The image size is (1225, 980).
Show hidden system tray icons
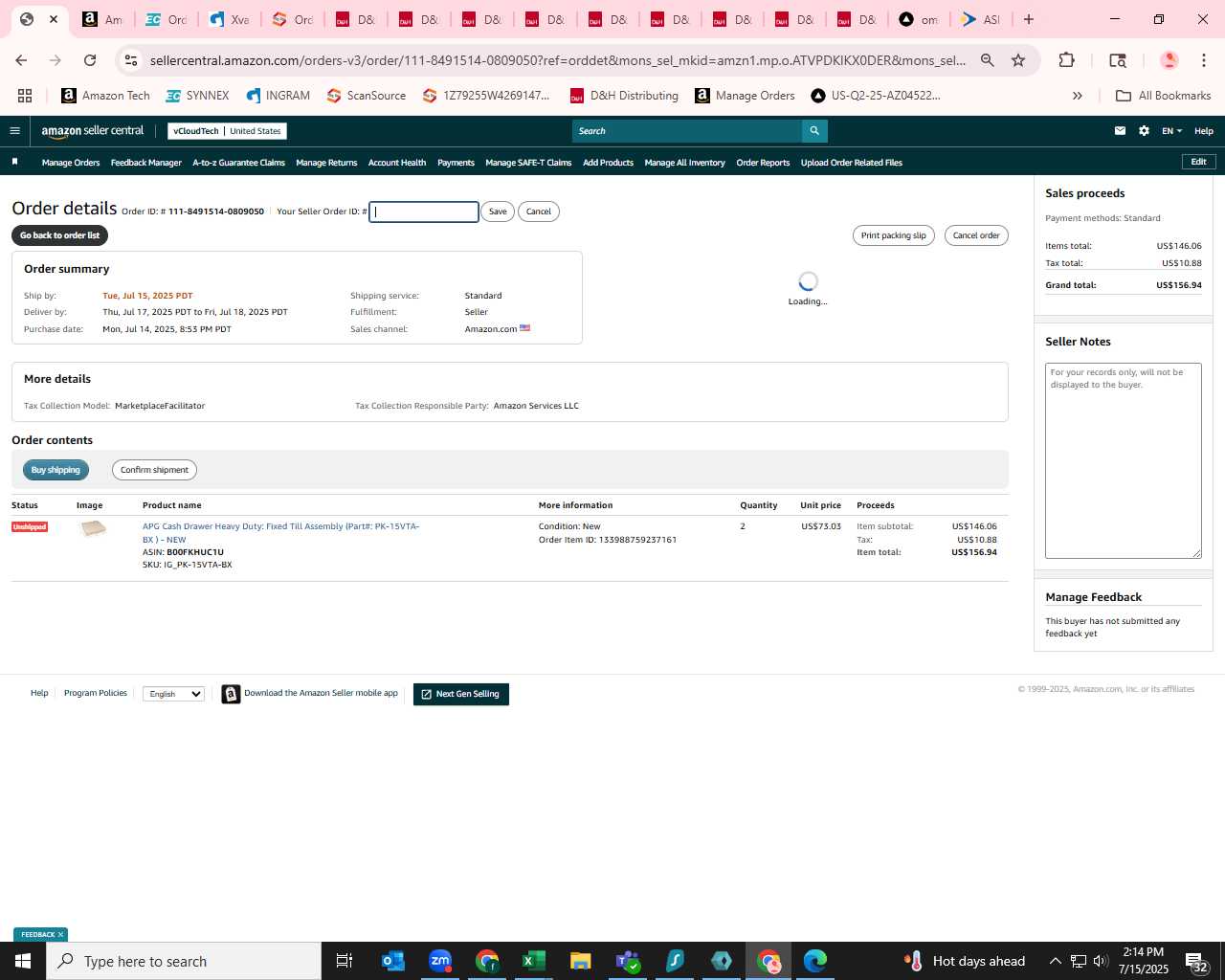pyautogui.click(x=1055, y=961)
